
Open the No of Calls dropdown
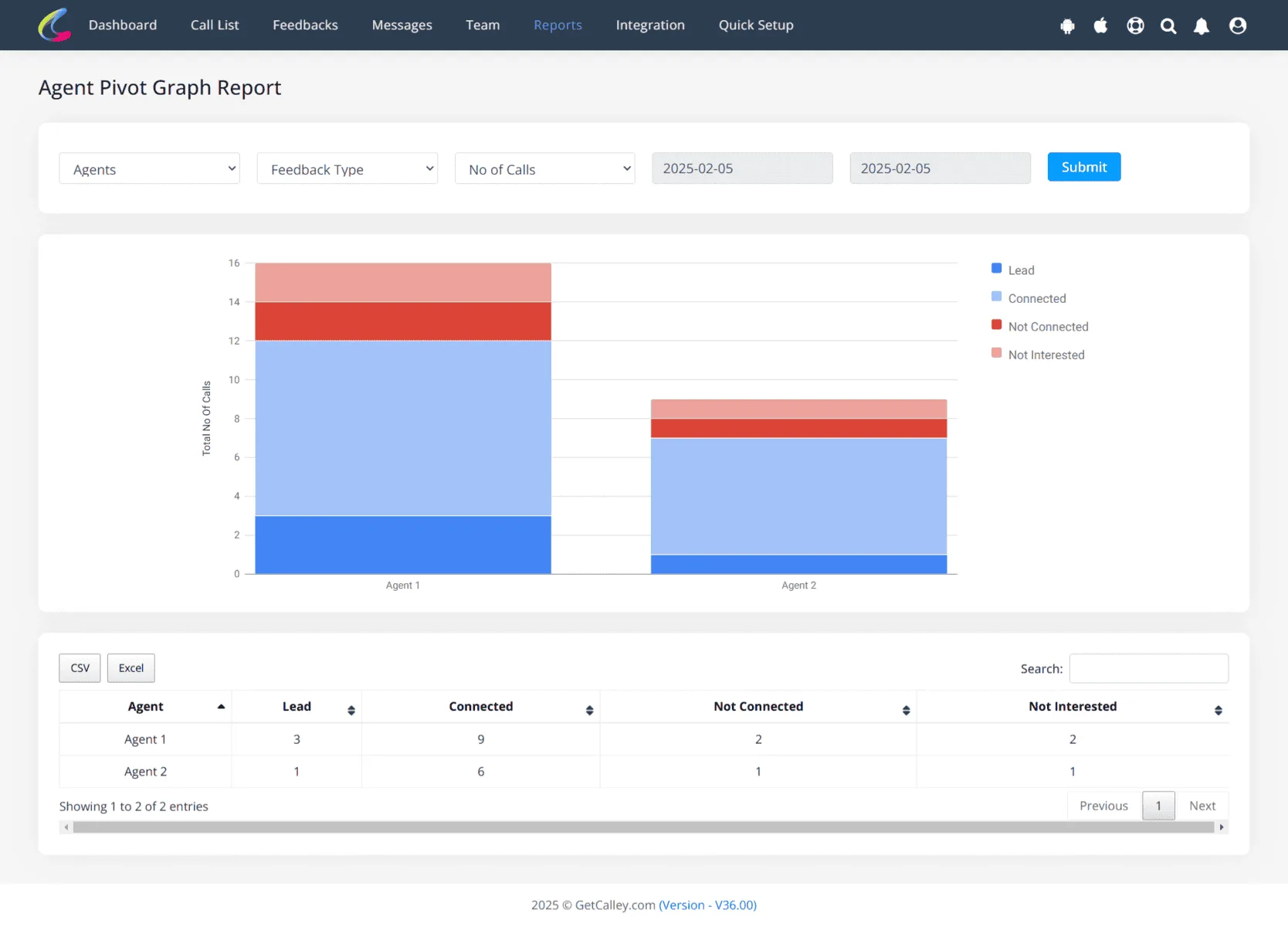545,168
